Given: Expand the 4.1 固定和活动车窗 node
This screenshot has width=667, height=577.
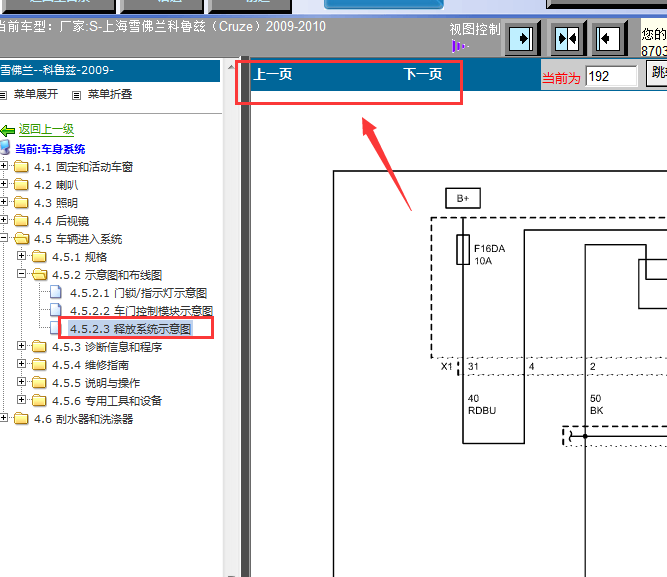Looking at the screenshot, I should point(3,165).
